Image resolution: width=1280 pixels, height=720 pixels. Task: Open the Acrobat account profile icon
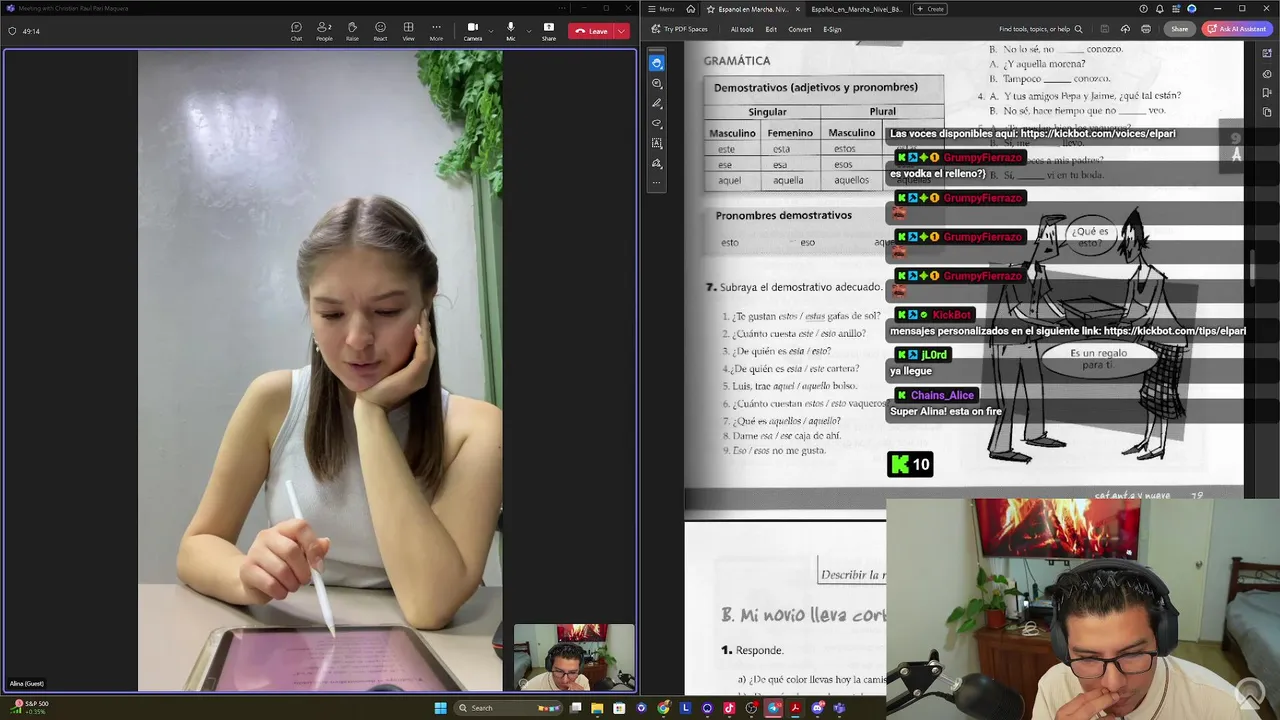click(1191, 9)
